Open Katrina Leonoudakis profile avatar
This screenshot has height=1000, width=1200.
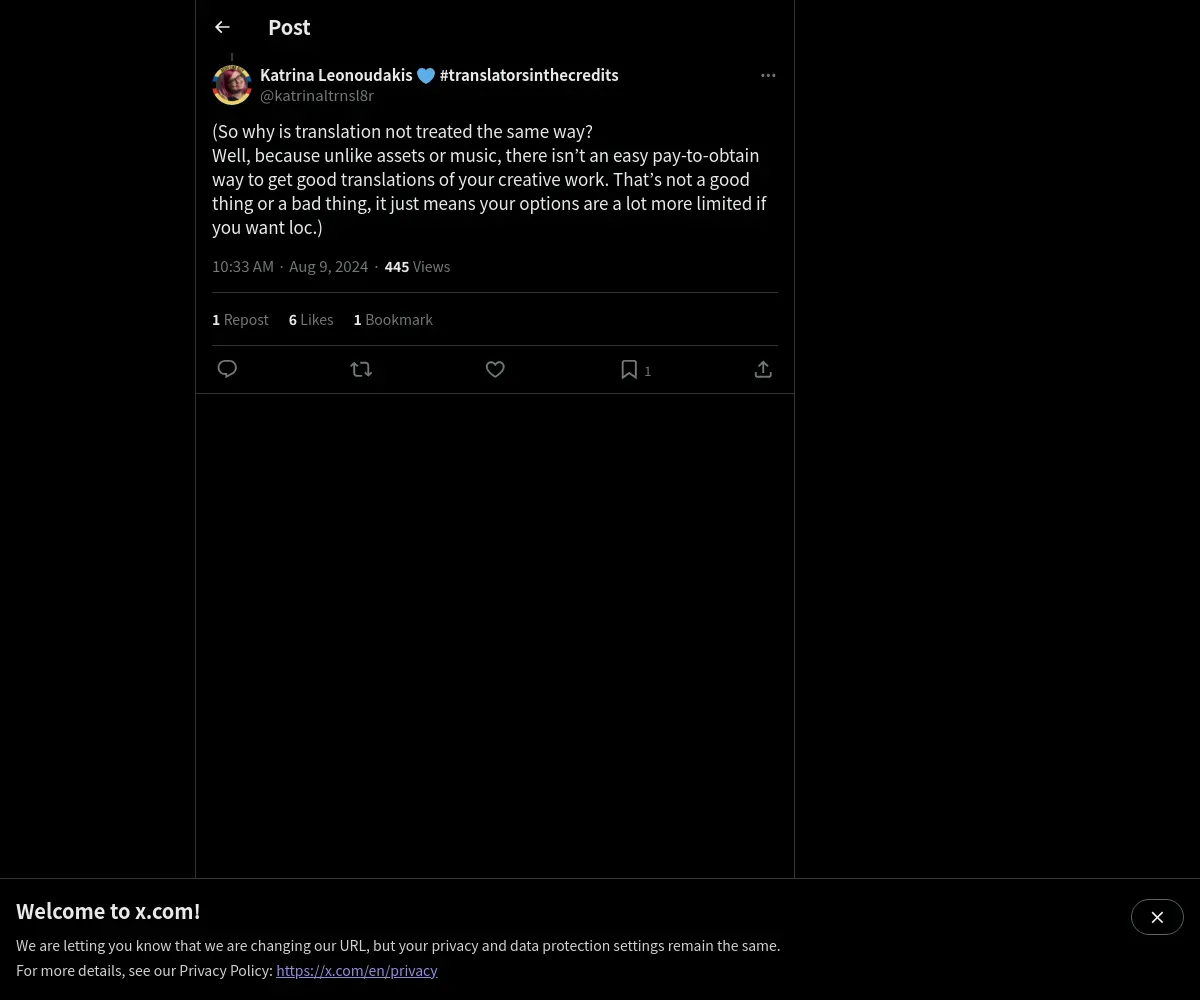pos(232,85)
